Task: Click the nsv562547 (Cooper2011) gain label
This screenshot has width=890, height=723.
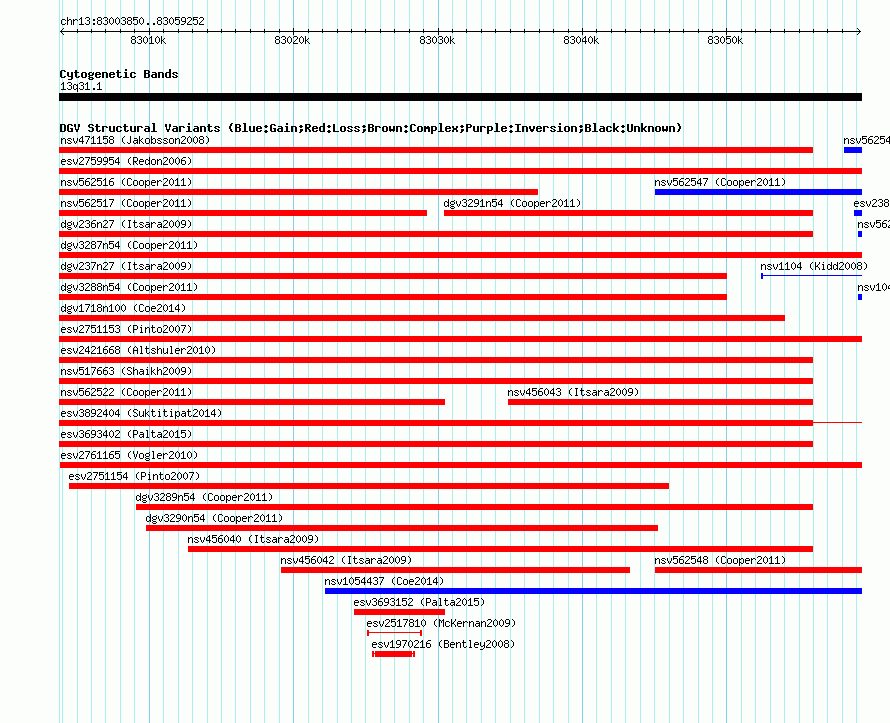Action: tap(720, 182)
